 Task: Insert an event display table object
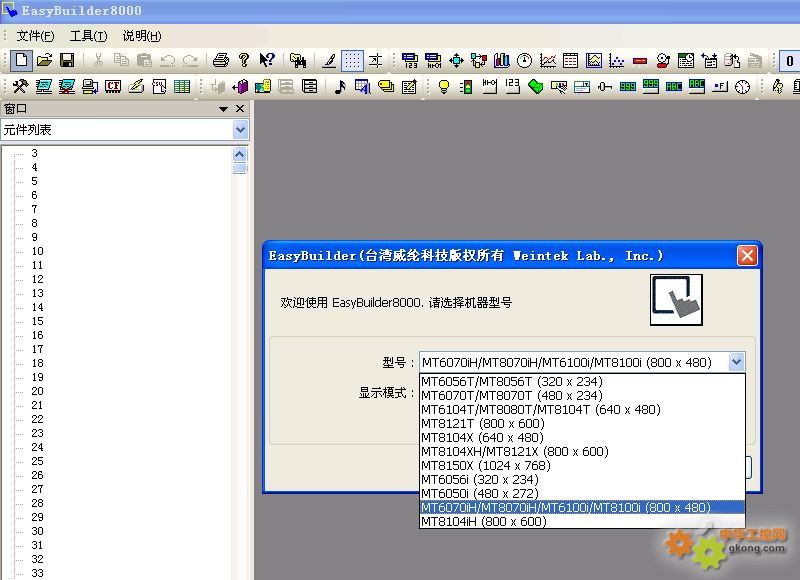(686, 61)
